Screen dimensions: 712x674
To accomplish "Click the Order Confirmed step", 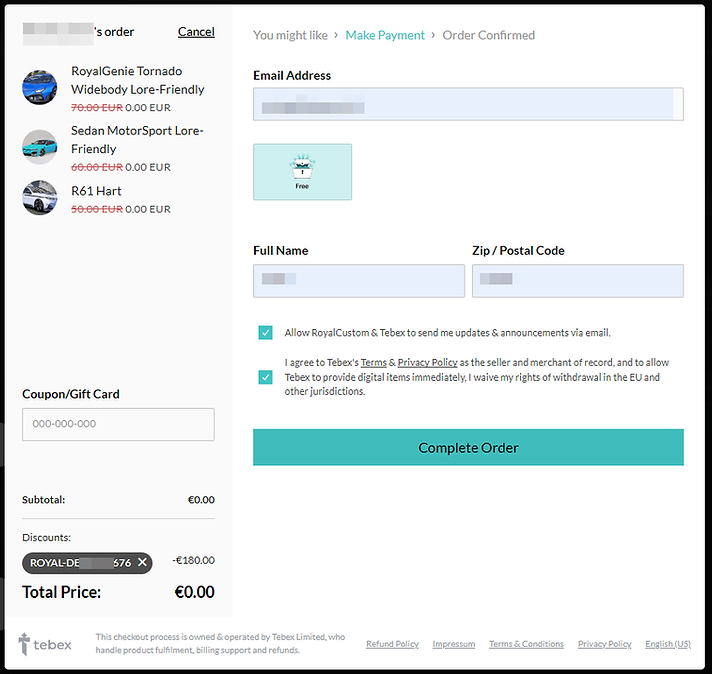I will click(x=489, y=35).
